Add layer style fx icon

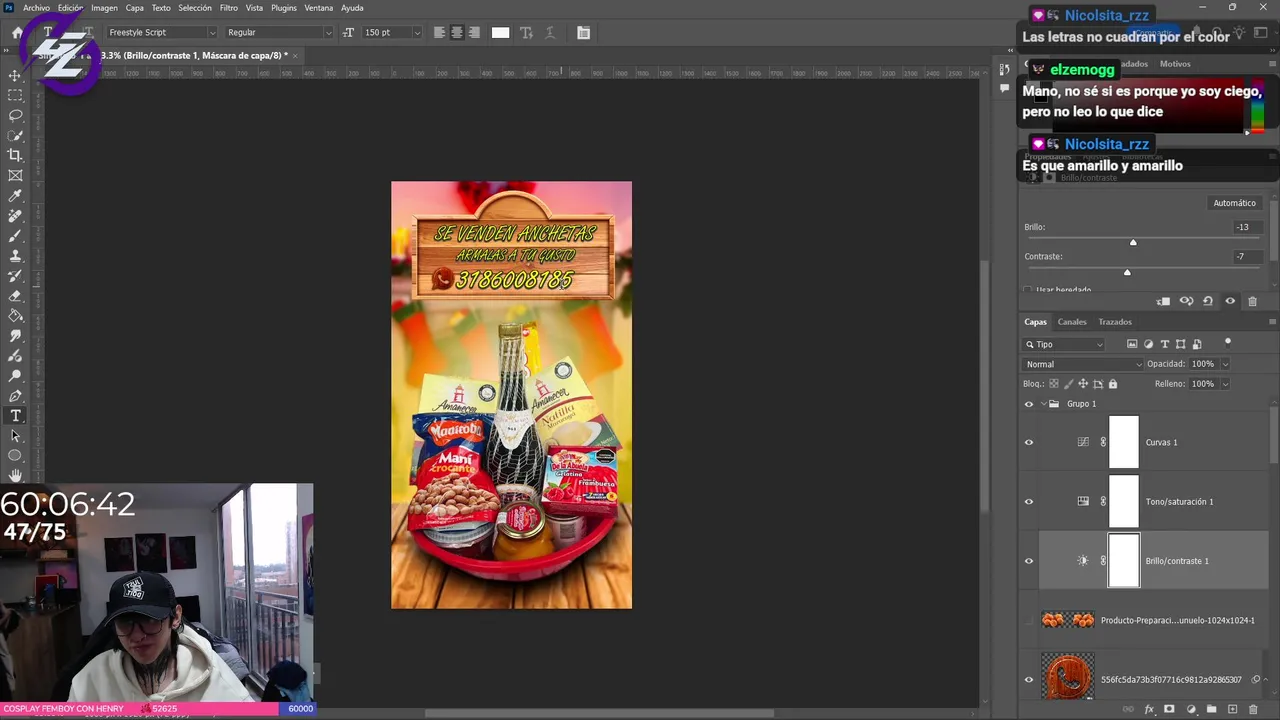(x=1150, y=709)
